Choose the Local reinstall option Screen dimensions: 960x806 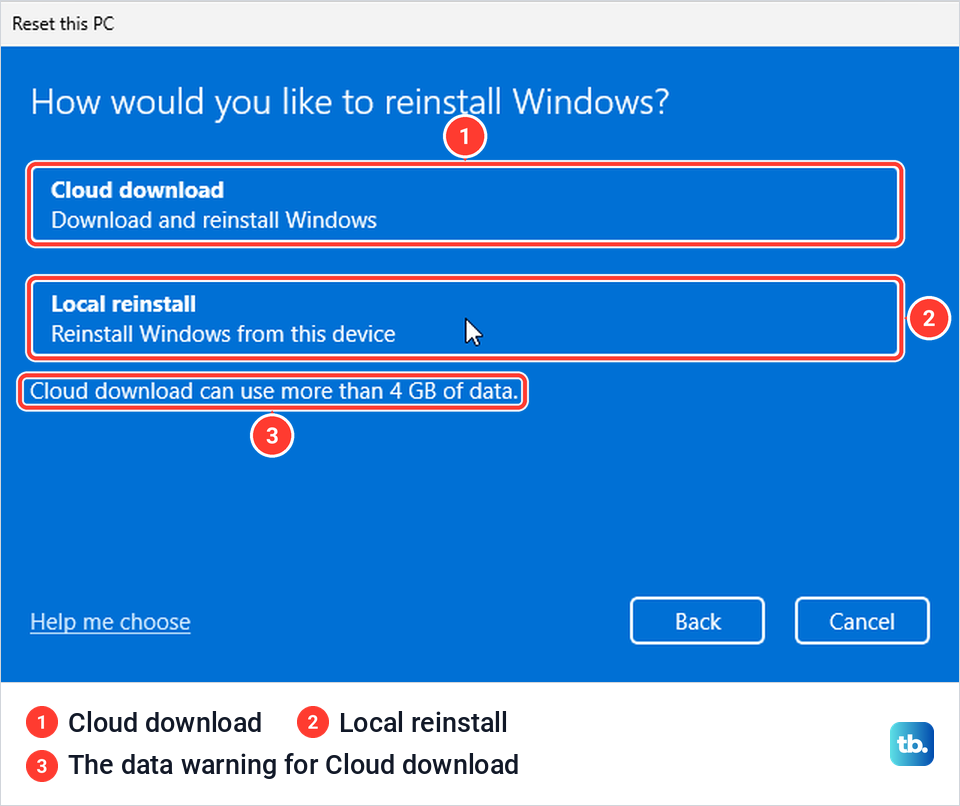[x=465, y=318]
